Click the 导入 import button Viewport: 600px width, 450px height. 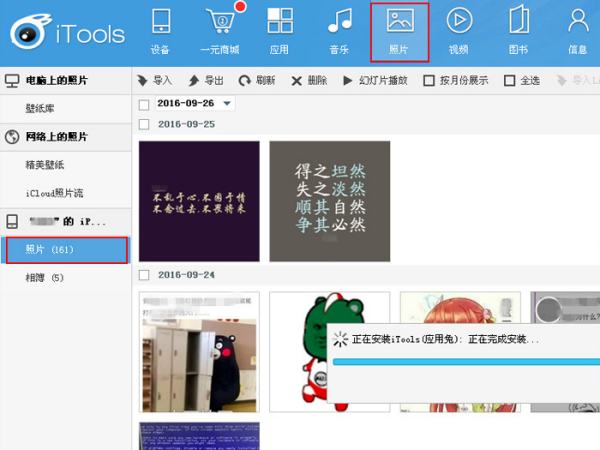(x=155, y=81)
